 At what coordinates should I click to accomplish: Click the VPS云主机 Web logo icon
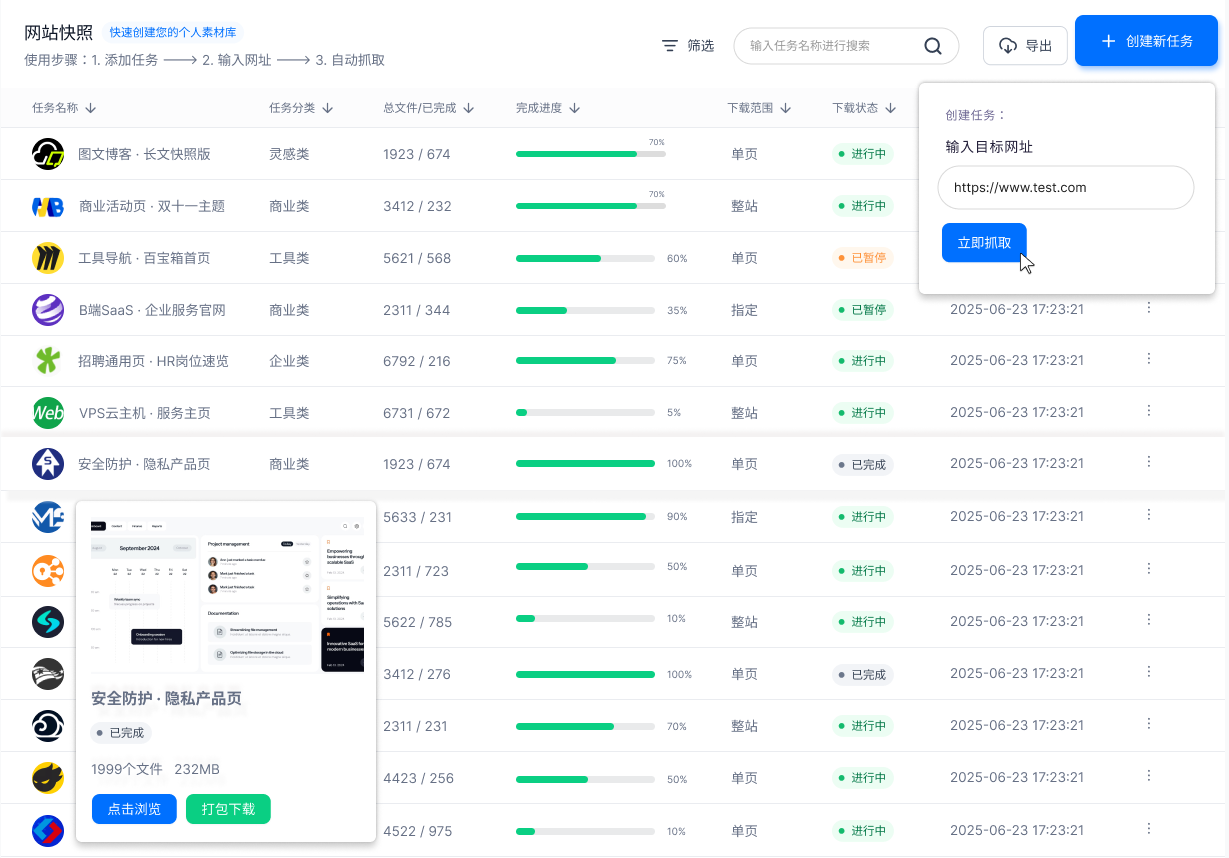48,413
